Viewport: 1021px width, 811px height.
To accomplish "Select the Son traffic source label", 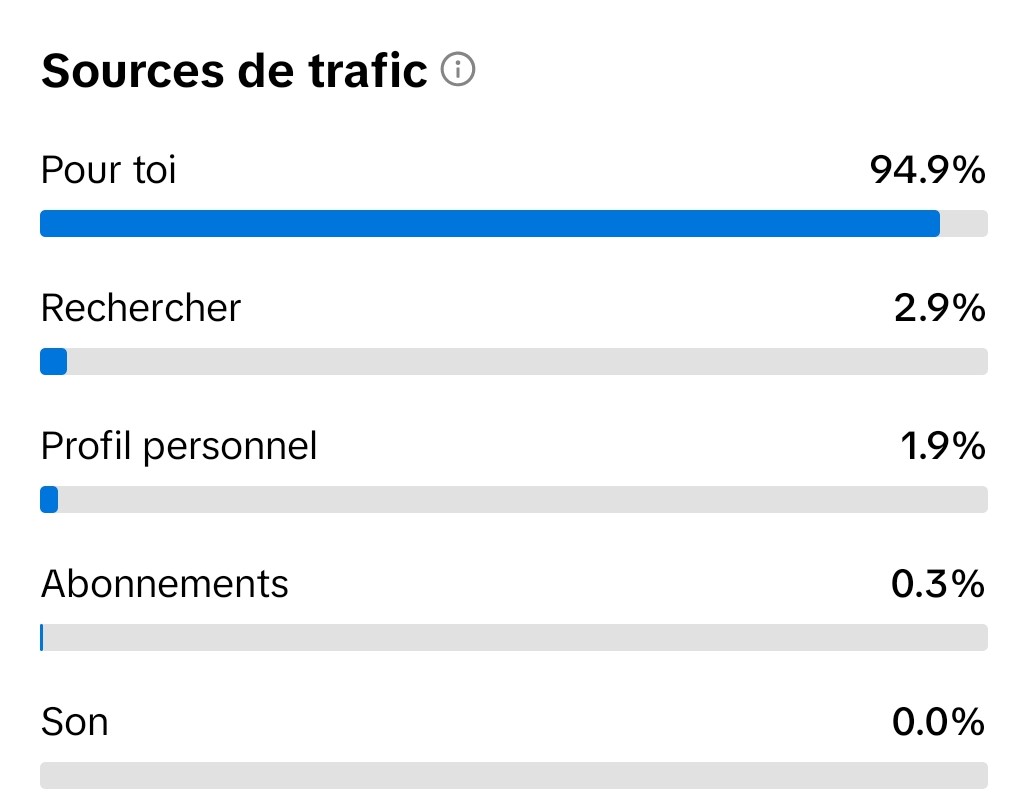I will (x=75, y=721).
